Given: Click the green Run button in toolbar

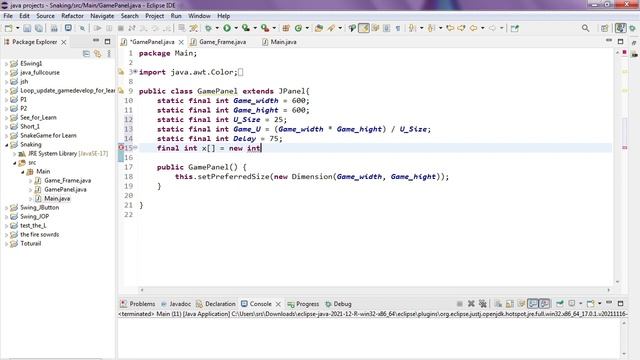Looking at the screenshot, I should pyautogui.click(x=227, y=28).
